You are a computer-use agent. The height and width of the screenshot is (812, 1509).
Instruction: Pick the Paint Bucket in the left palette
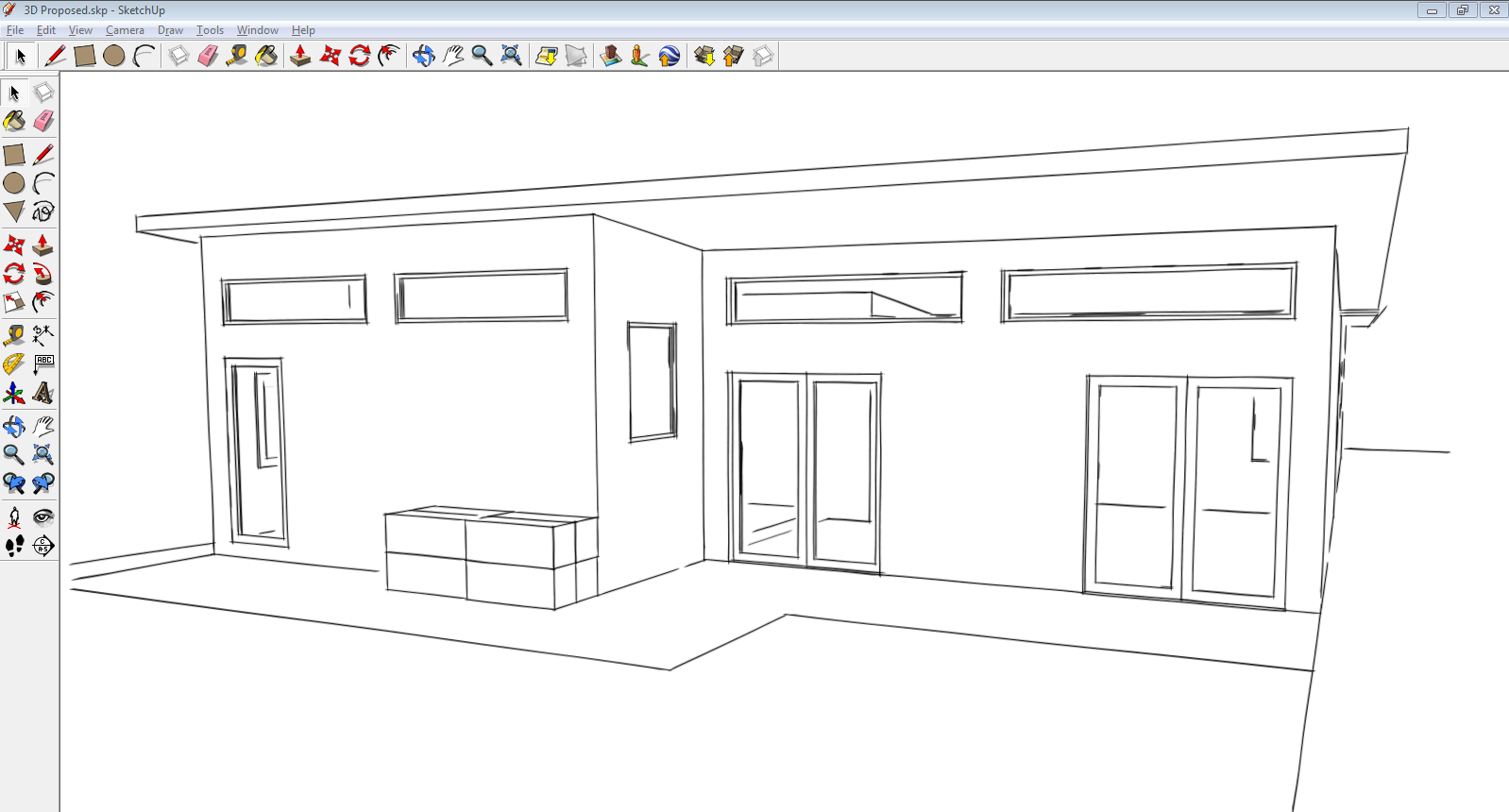[x=14, y=121]
